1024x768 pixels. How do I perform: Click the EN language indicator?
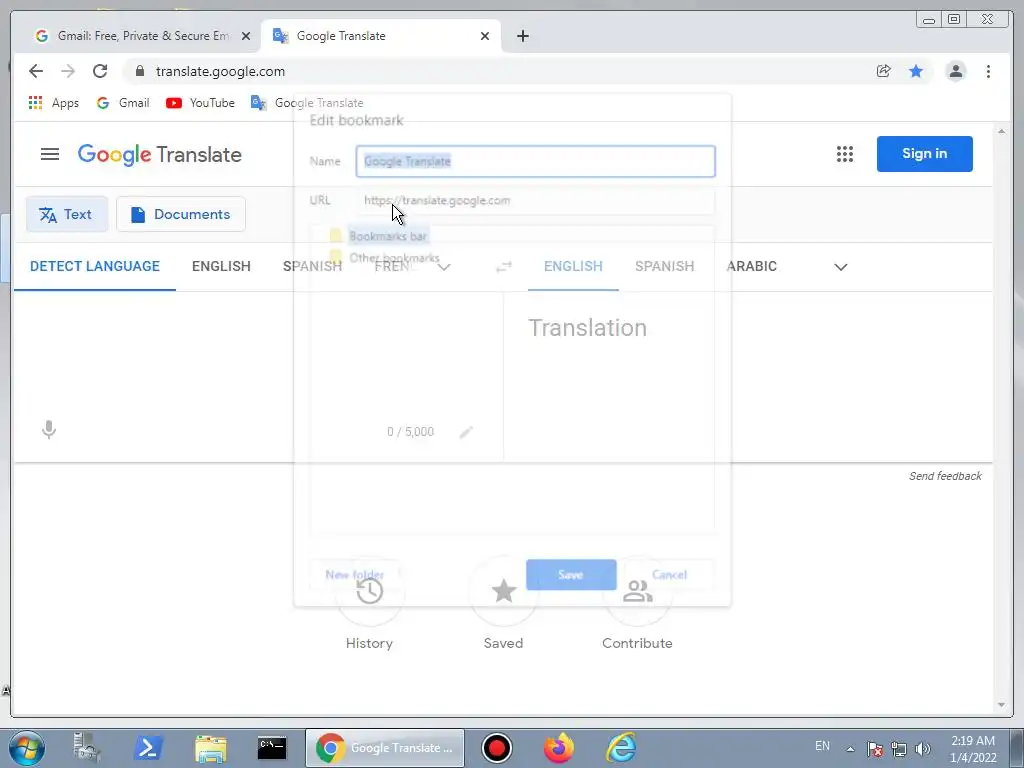(822, 746)
